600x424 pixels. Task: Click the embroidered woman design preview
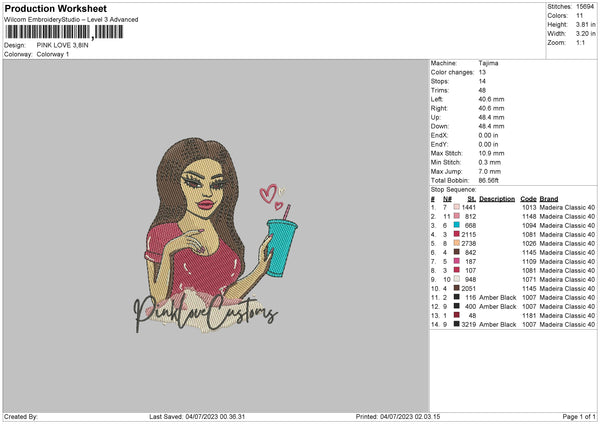click(215, 235)
